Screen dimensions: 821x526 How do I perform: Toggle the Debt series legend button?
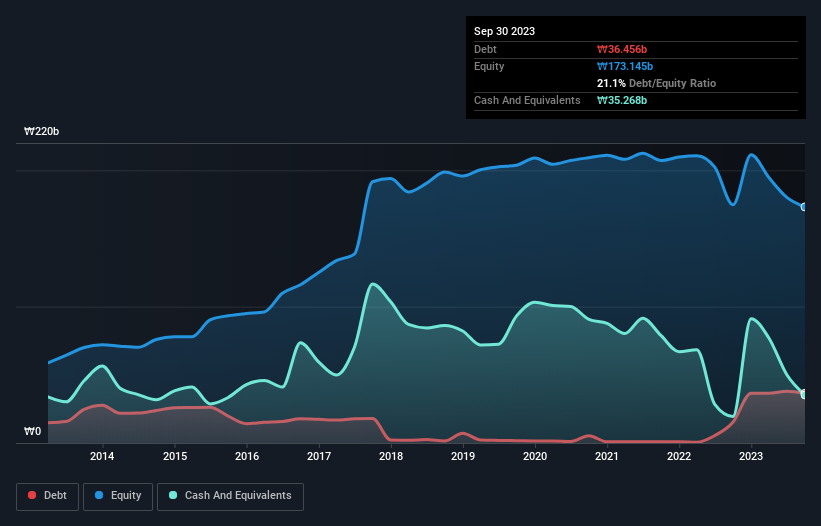[x=48, y=496]
